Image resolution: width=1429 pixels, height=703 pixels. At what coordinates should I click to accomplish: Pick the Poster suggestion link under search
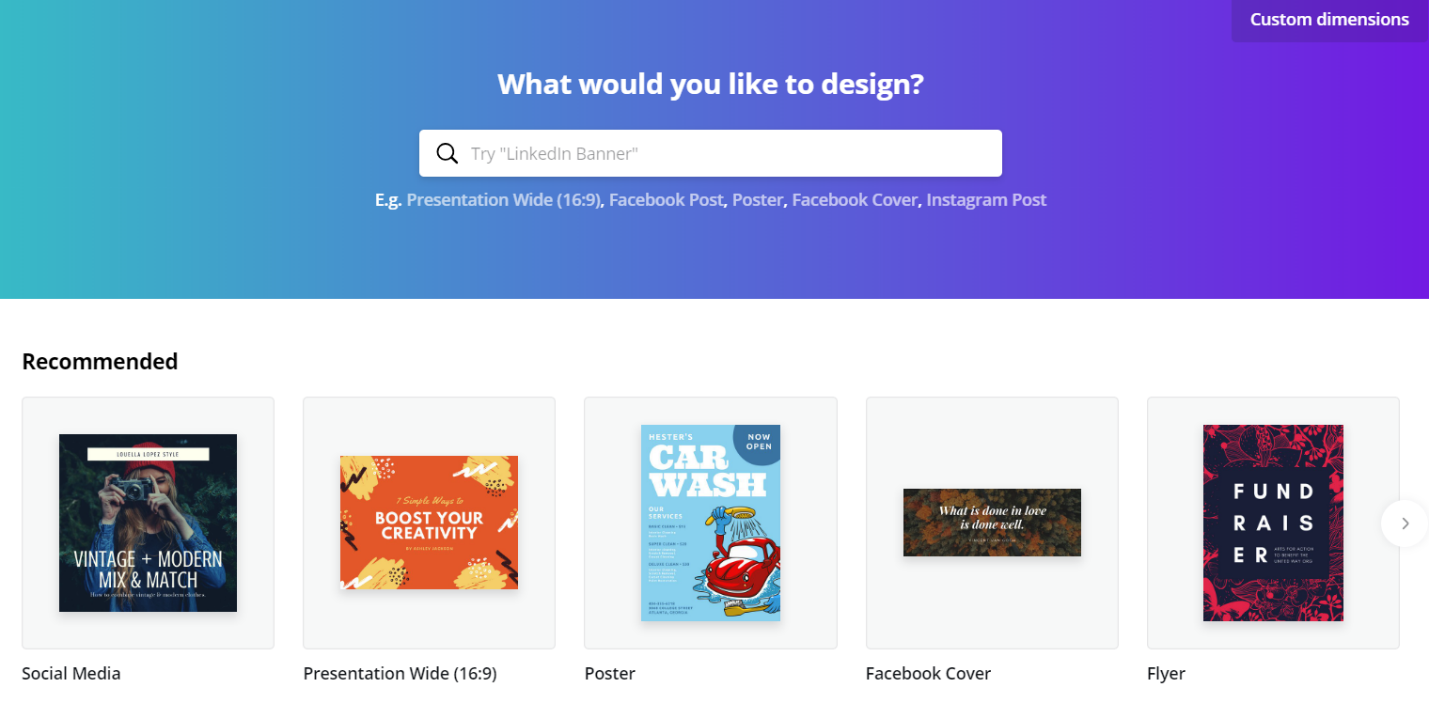click(x=757, y=200)
